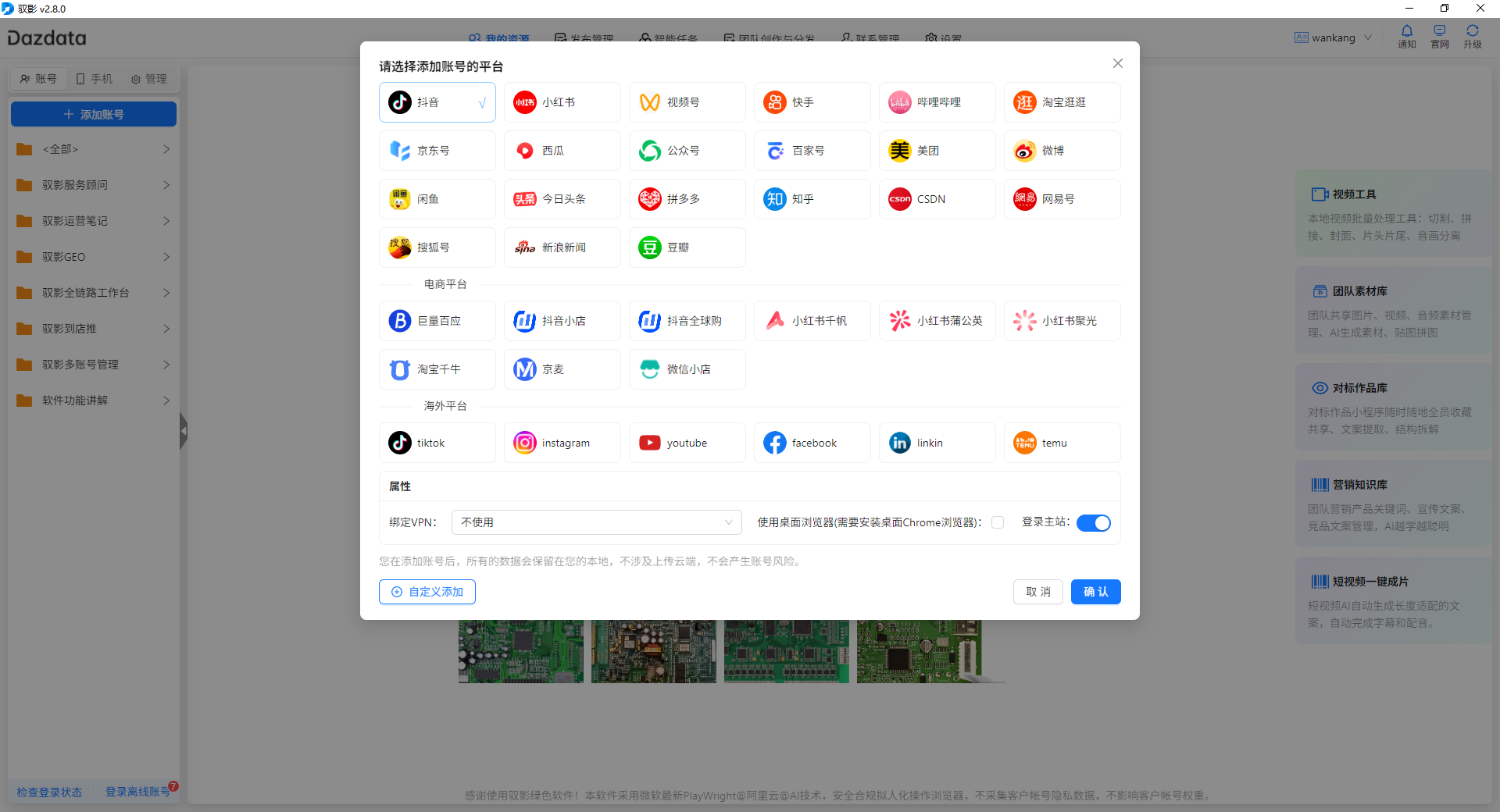Click the 取消 button
Viewport: 1500px width, 812px height.
click(1038, 592)
